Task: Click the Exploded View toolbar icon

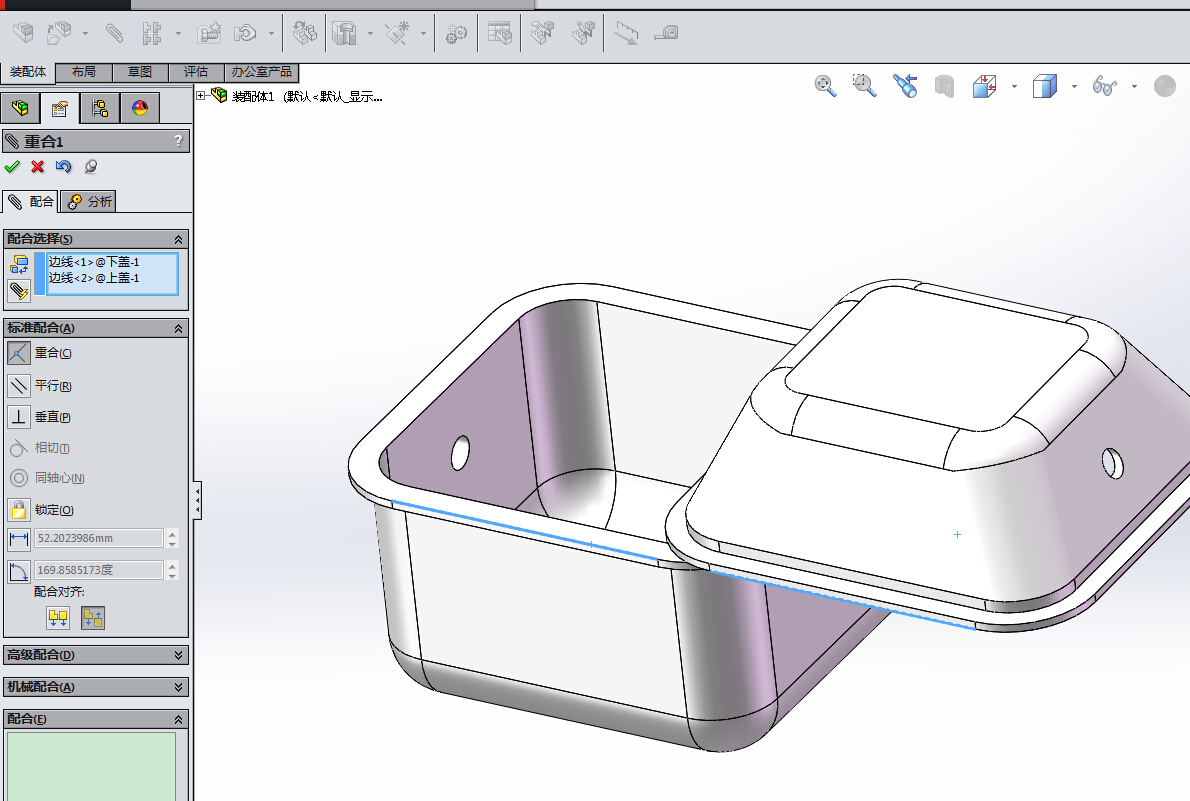Action: [x=543, y=33]
